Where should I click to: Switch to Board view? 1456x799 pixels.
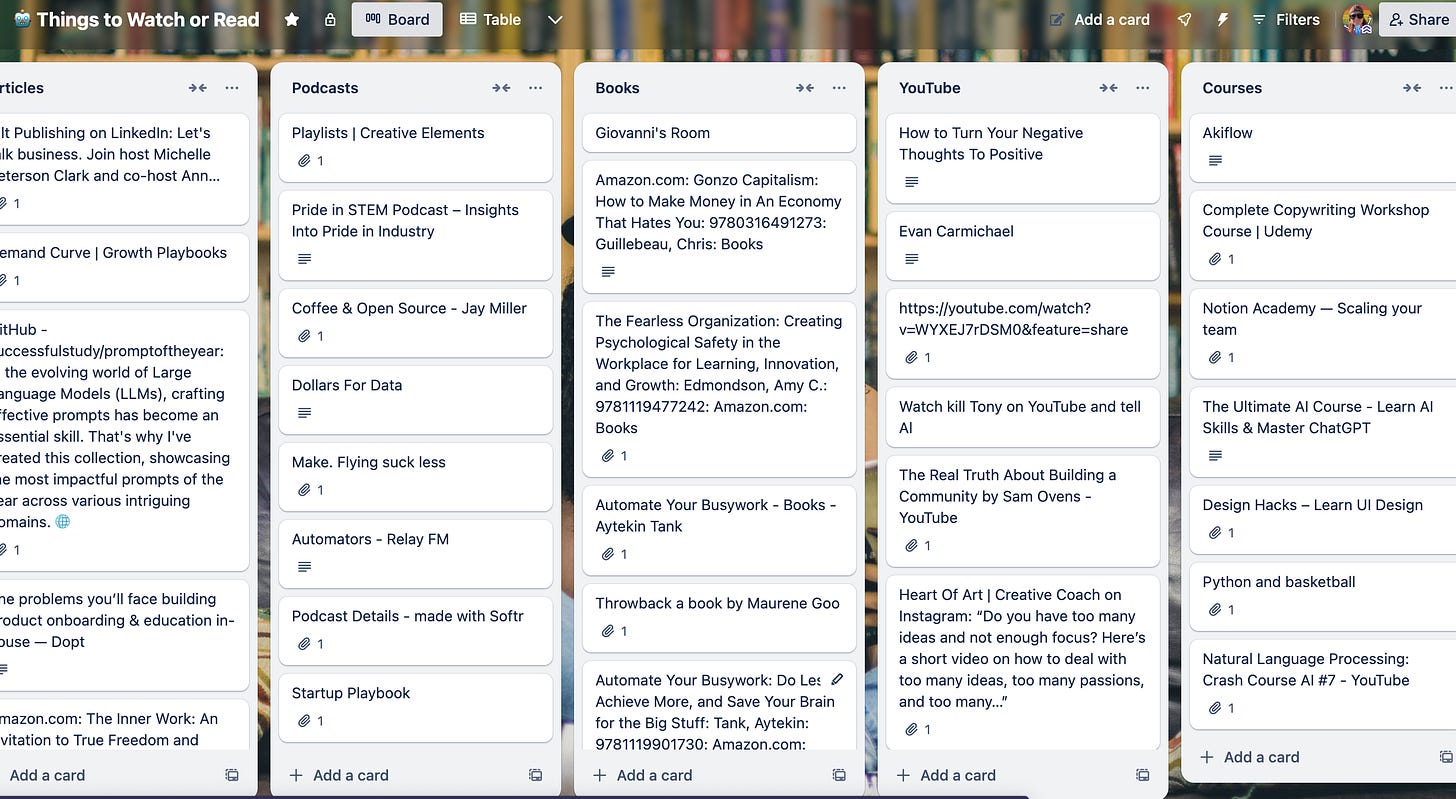(x=397, y=19)
